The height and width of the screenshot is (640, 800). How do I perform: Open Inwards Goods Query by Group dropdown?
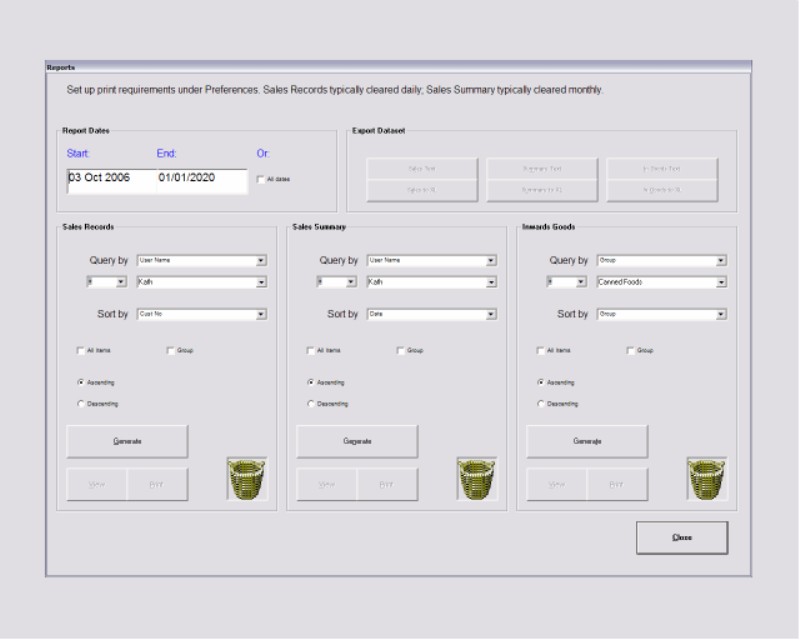tap(721, 261)
